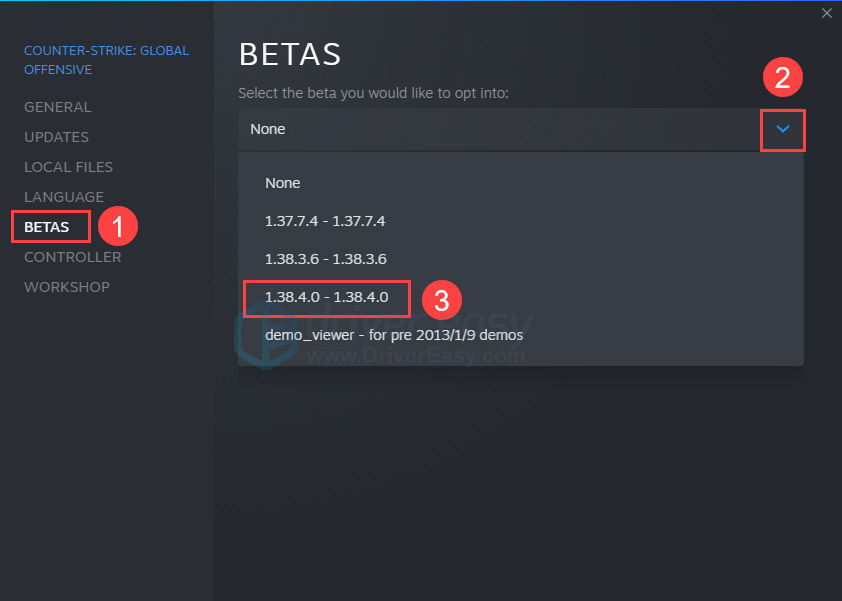Switch to the Workshop tab
Viewport: 842px width, 601px height.
click(x=67, y=287)
